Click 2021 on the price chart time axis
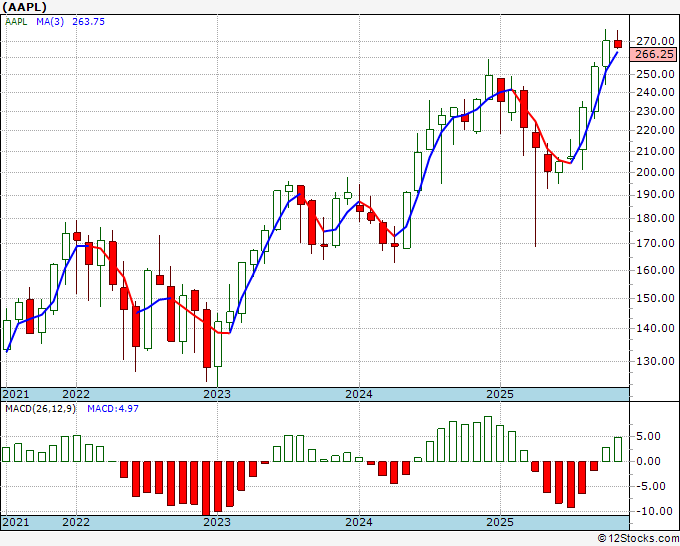The height and width of the screenshot is (546, 680). (x=16, y=394)
